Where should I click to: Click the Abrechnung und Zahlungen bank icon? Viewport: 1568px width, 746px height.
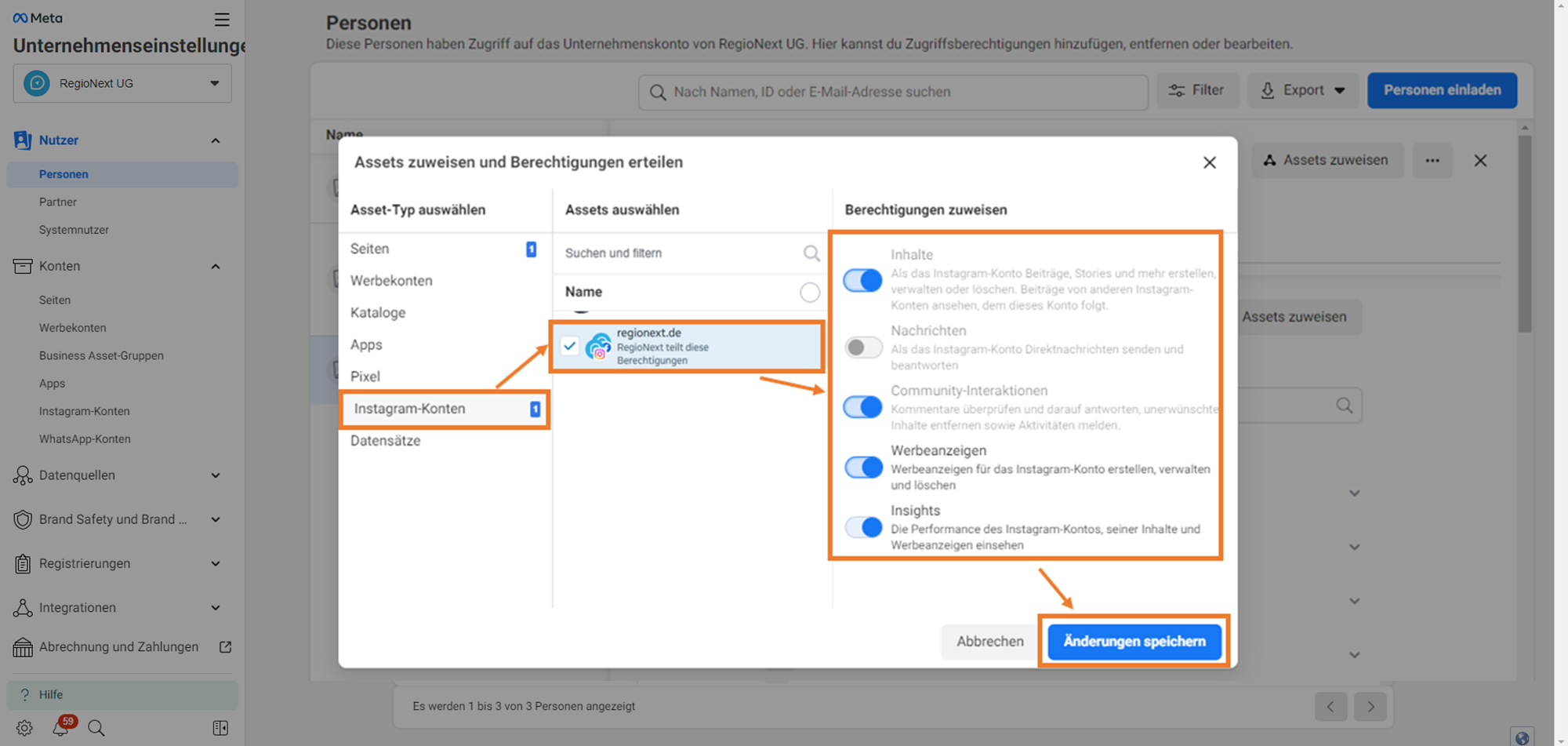click(x=23, y=647)
